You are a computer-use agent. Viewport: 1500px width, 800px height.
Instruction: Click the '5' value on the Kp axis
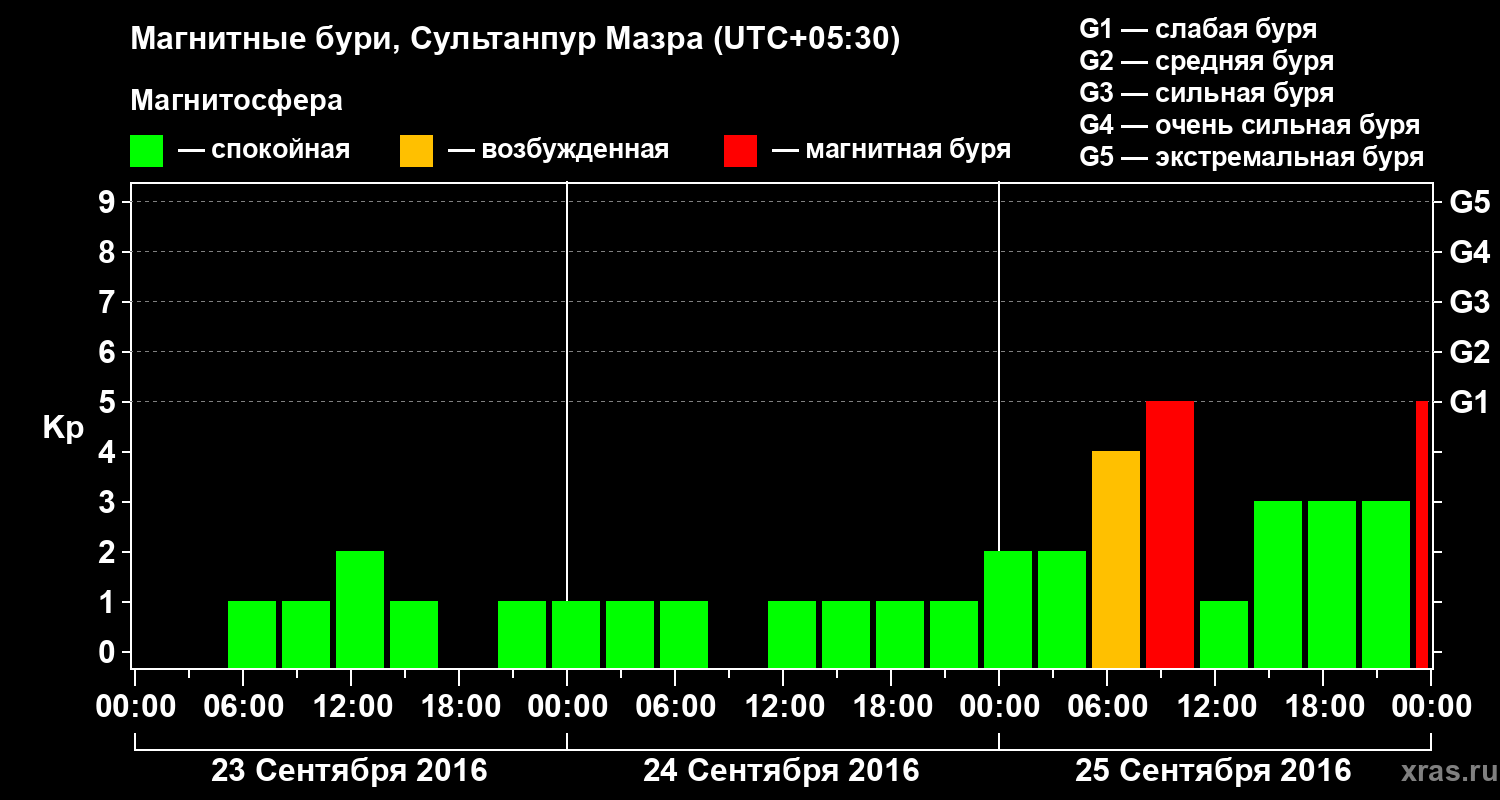[109, 402]
